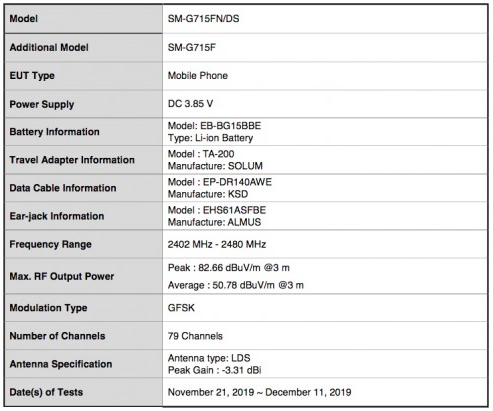Click the EHS61ASFBE ear-jack model text
The image size is (493, 411).
(234, 210)
